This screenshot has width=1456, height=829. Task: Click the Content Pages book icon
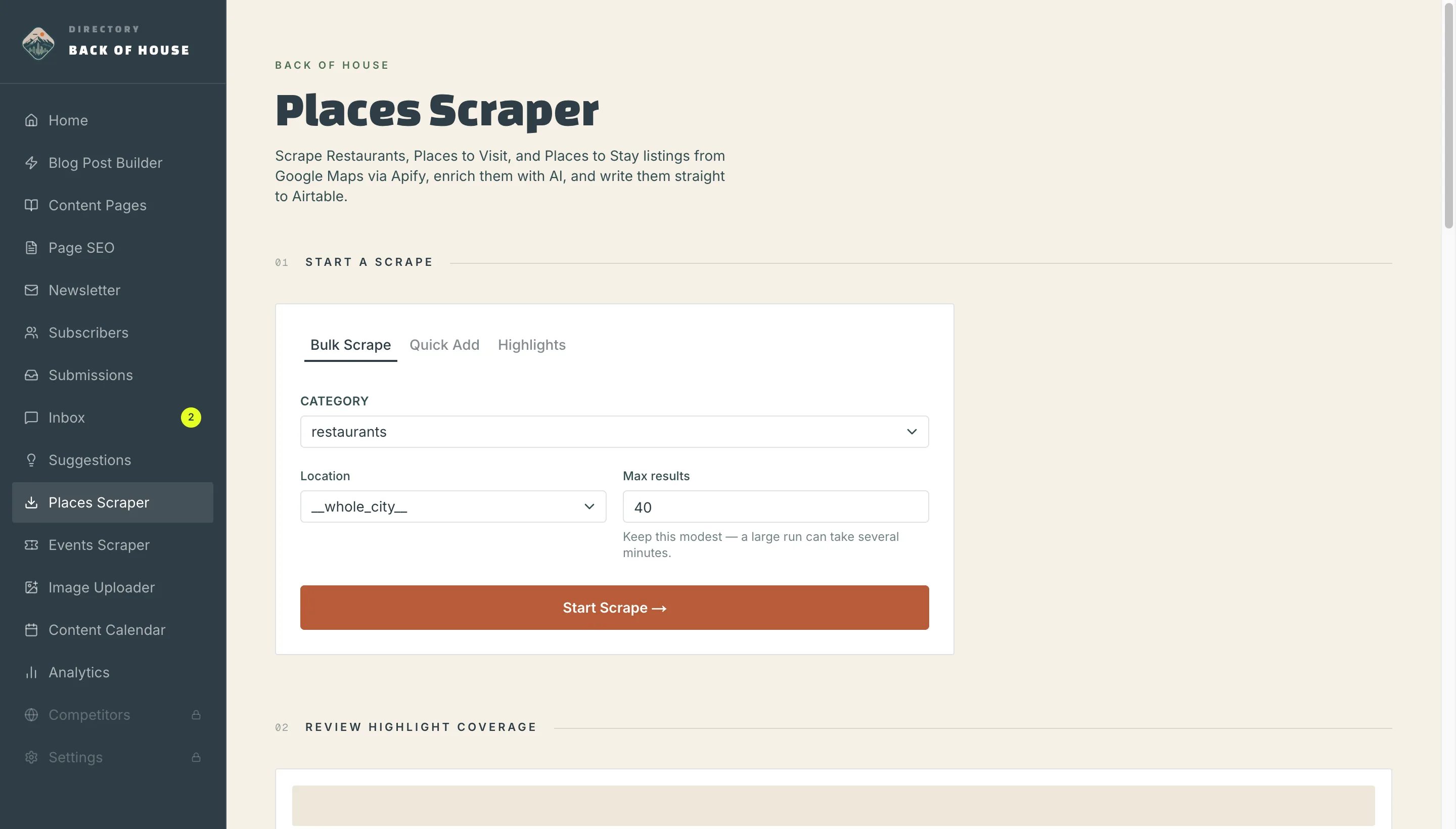coord(31,205)
